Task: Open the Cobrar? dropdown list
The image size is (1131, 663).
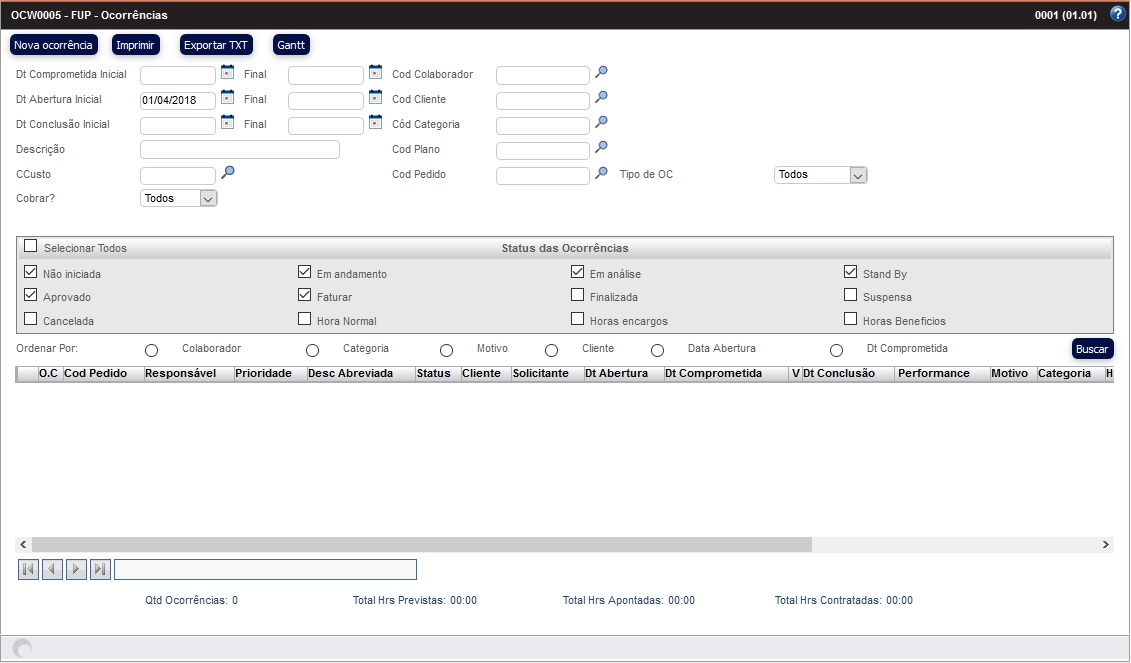Action: pyautogui.click(x=179, y=199)
